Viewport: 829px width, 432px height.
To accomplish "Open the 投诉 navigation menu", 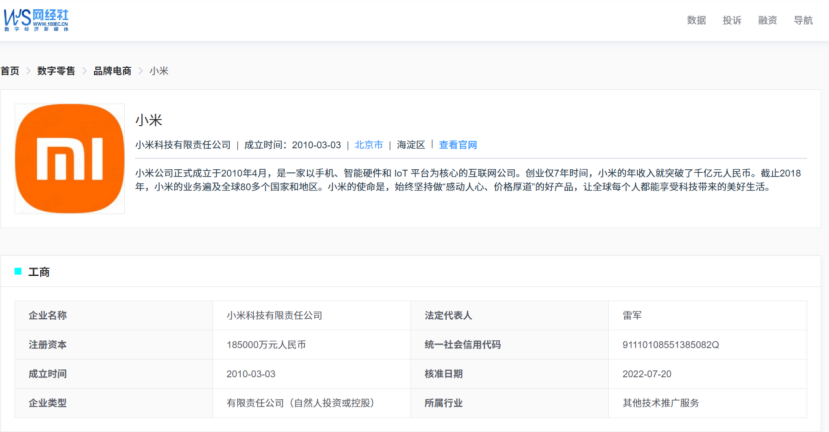I will pos(732,20).
